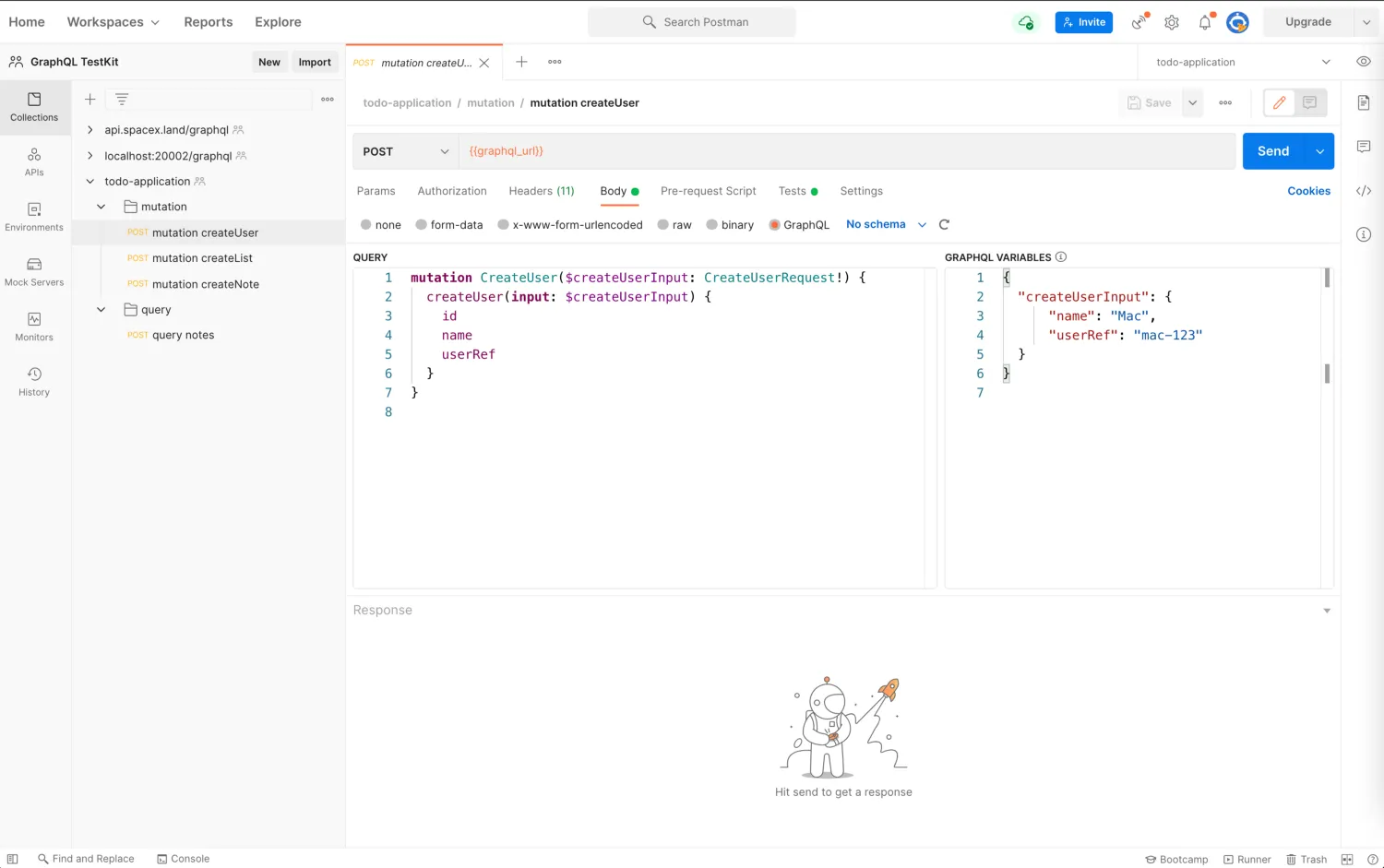Open the Cookies link
Screen dimensions: 1384x868
pos(1308,191)
